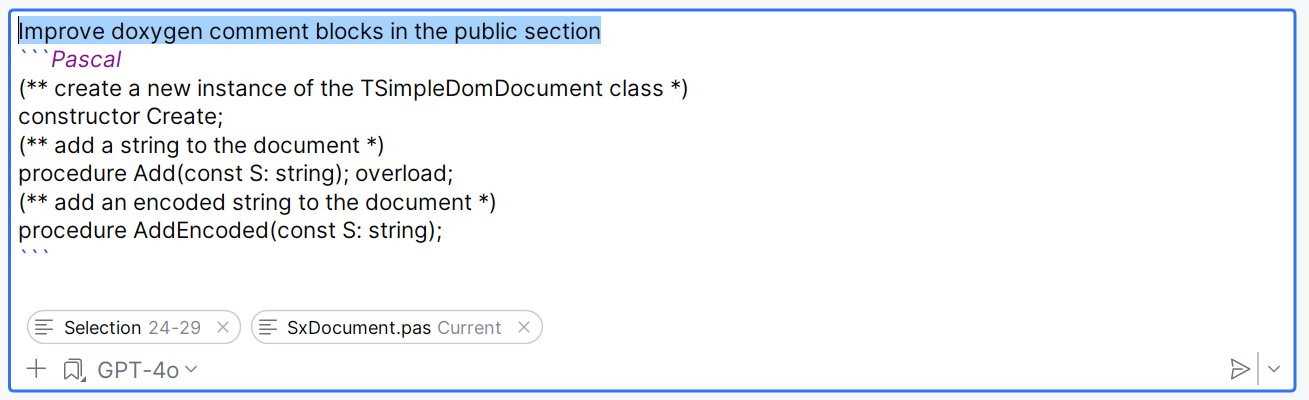Click the lines icon on the Selection chip

tap(44, 327)
